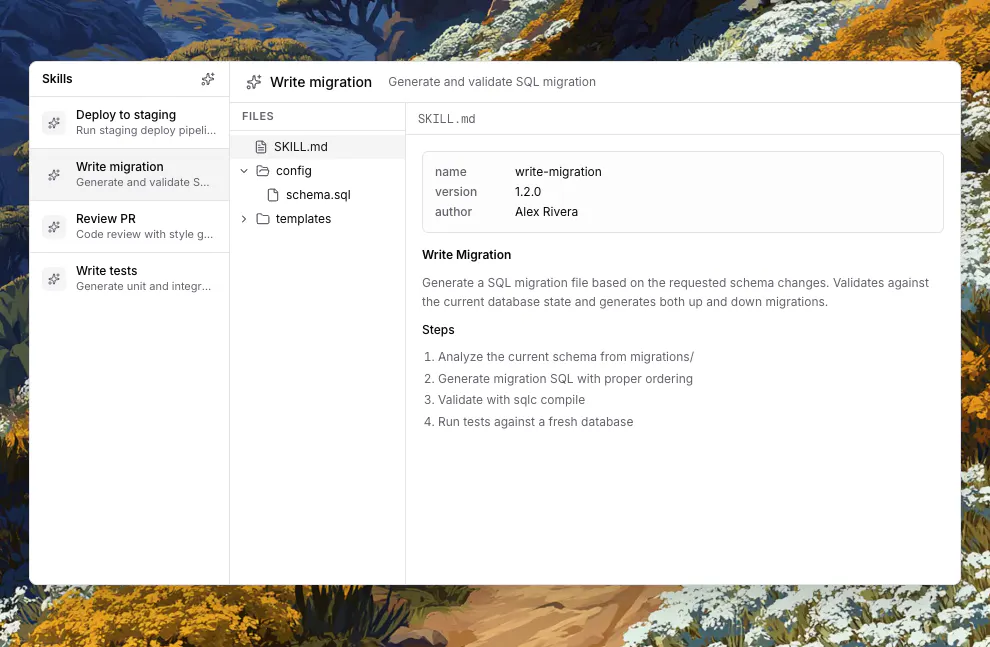Click the sparkle icon beside the Skills heading
The height and width of the screenshot is (647, 990).
[208, 79]
